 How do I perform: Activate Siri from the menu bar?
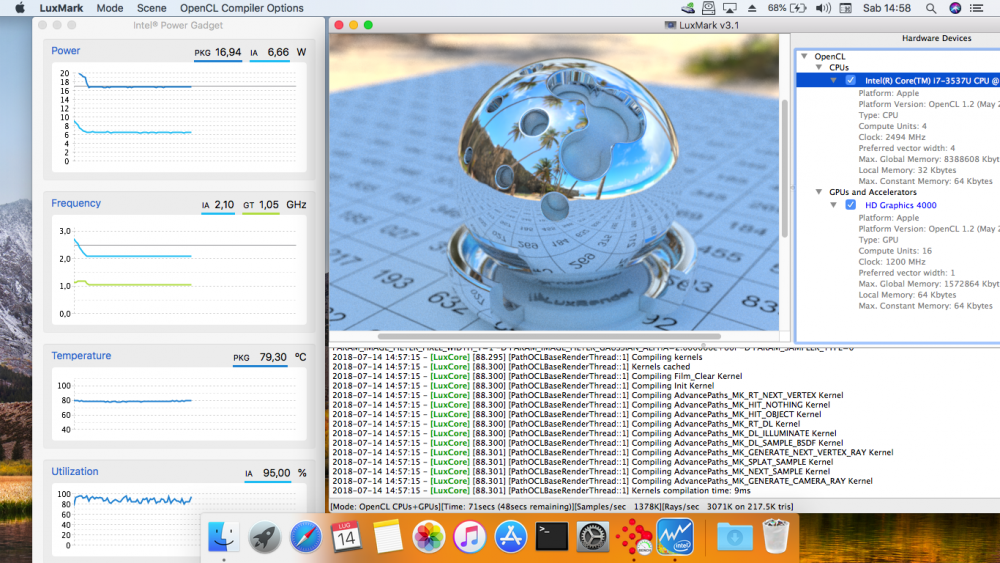955,8
